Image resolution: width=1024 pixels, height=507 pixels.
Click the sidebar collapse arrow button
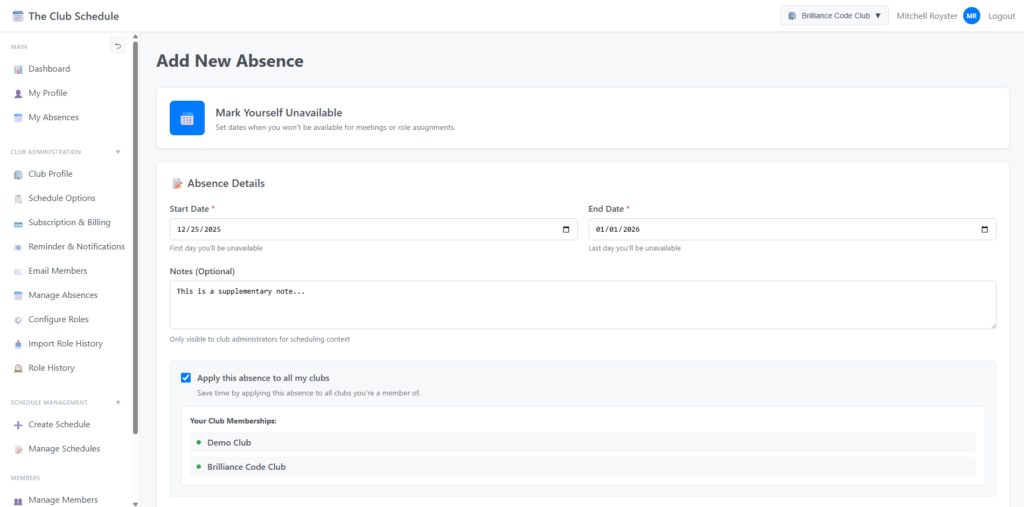[x=118, y=46]
